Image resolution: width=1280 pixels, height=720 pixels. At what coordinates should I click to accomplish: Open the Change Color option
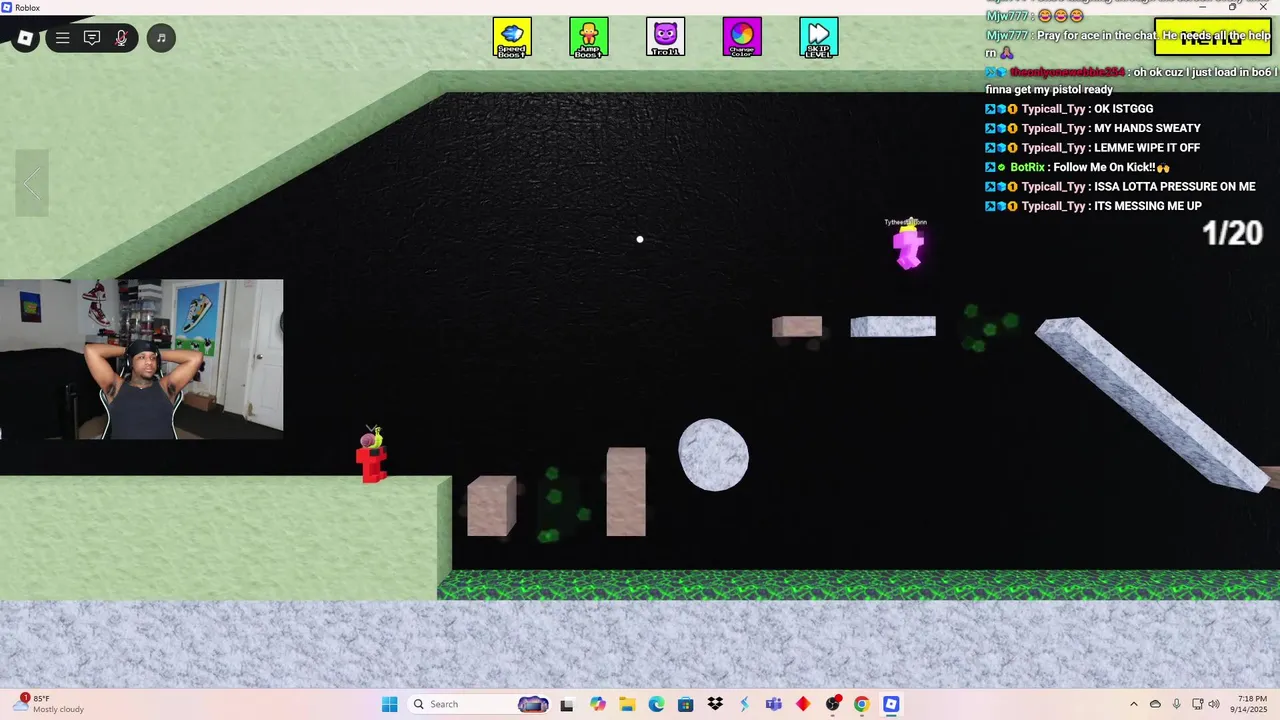[742, 37]
